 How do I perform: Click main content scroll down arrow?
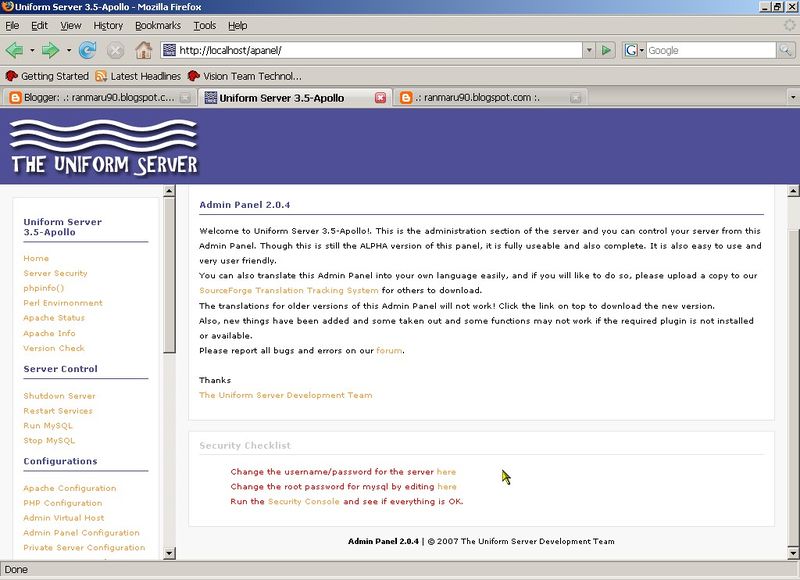(x=793, y=553)
